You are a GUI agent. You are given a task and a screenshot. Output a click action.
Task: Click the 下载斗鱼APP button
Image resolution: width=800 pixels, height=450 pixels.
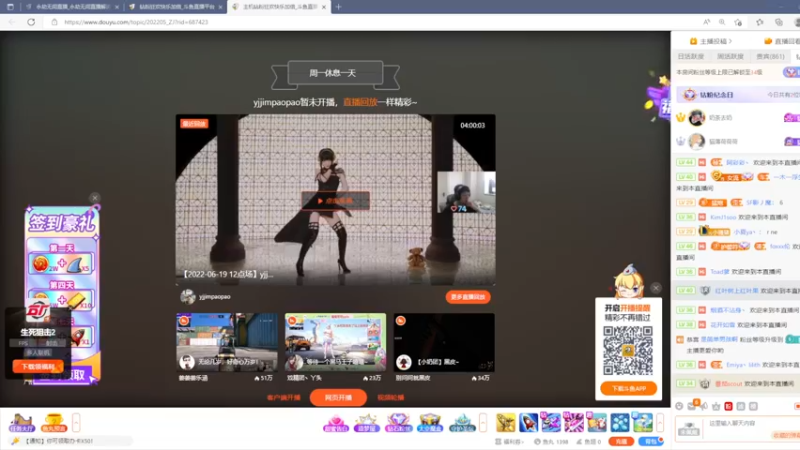[629, 388]
